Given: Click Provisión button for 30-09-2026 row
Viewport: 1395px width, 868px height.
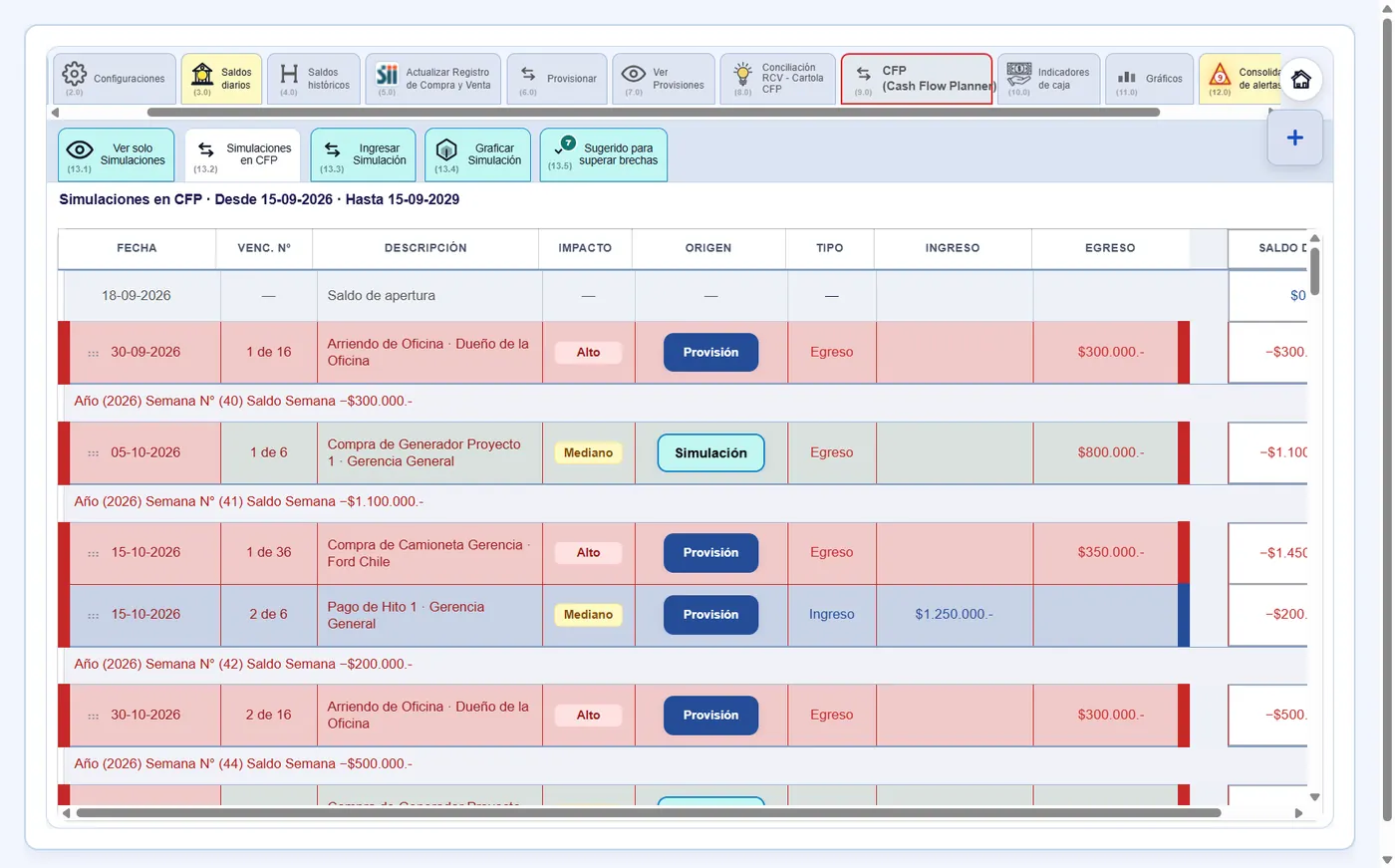Looking at the screenshot, I should (x=710, y=352).
